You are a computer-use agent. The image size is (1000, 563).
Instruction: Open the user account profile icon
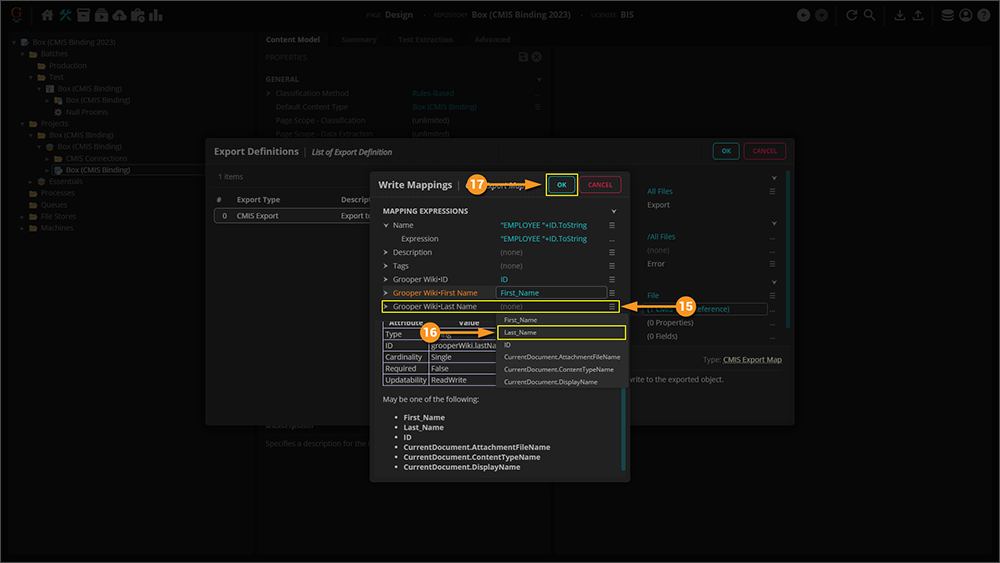966,15
